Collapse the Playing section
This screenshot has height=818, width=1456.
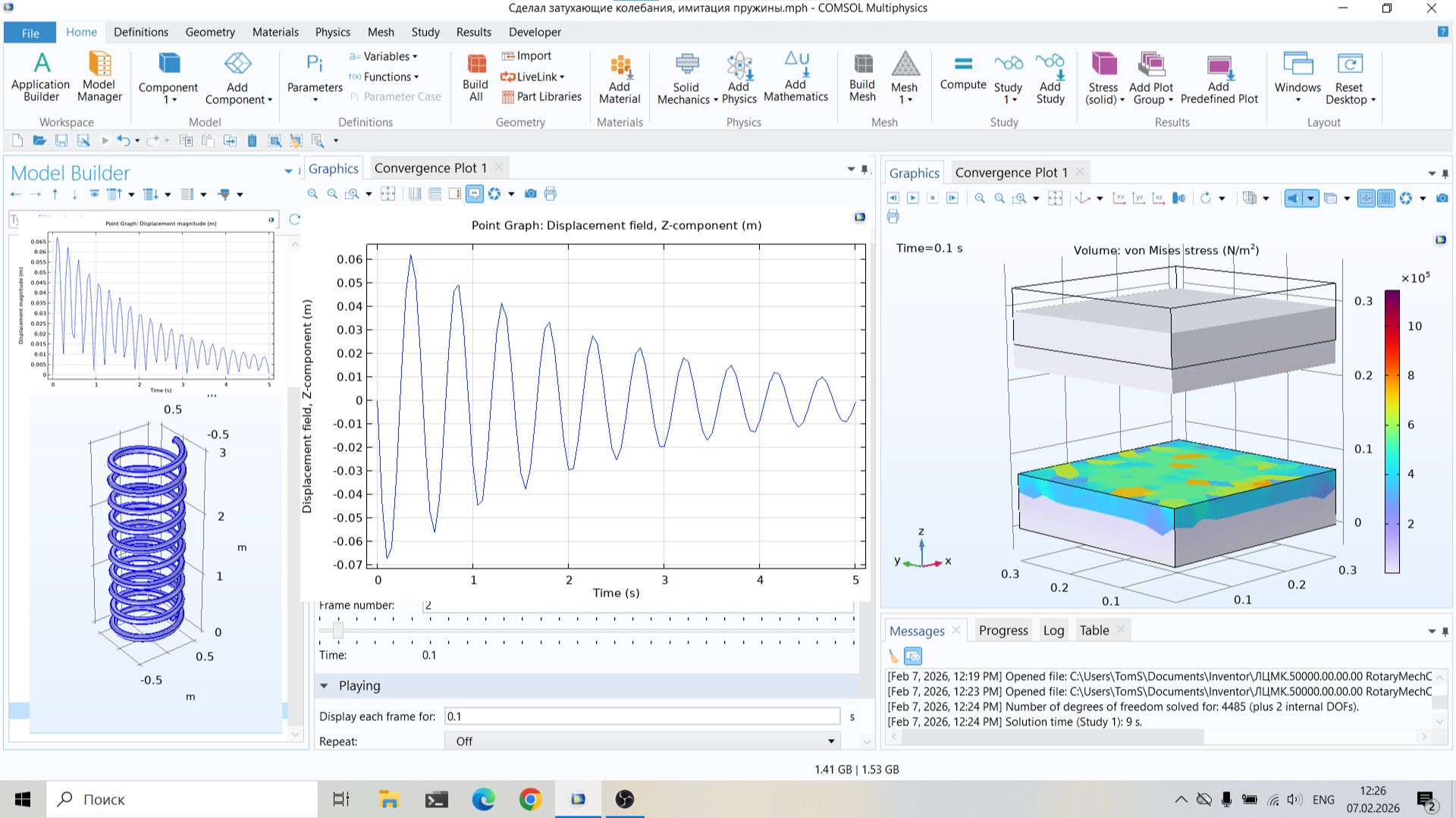coord(325,685)
